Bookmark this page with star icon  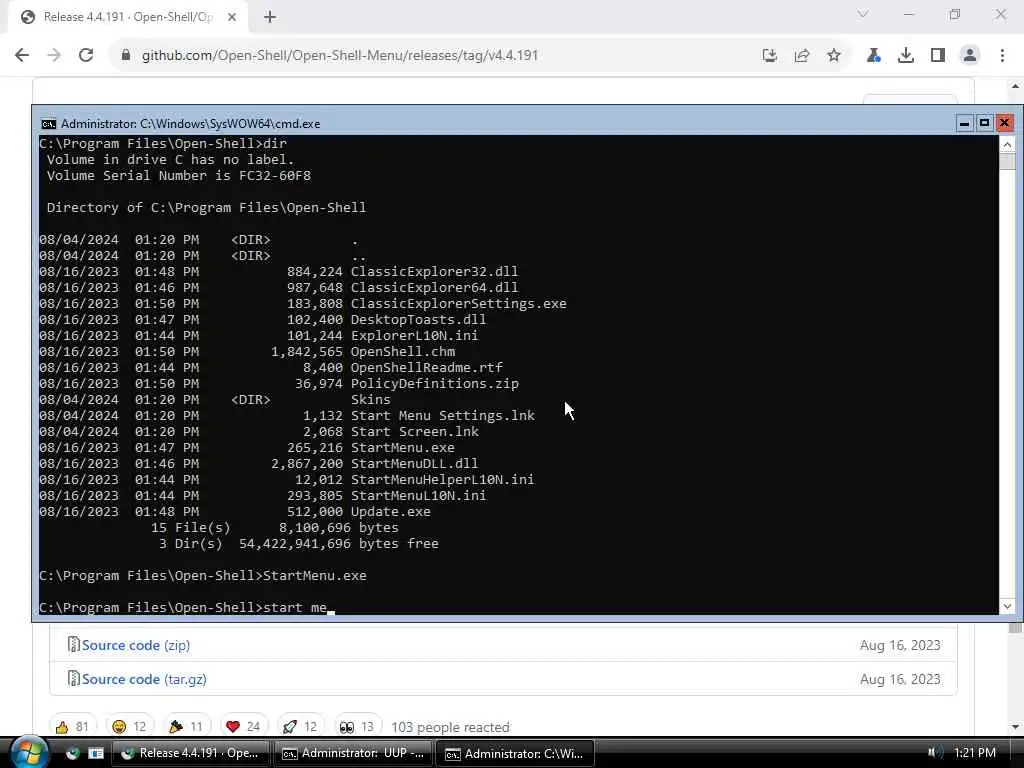click(x=834, y=56)
